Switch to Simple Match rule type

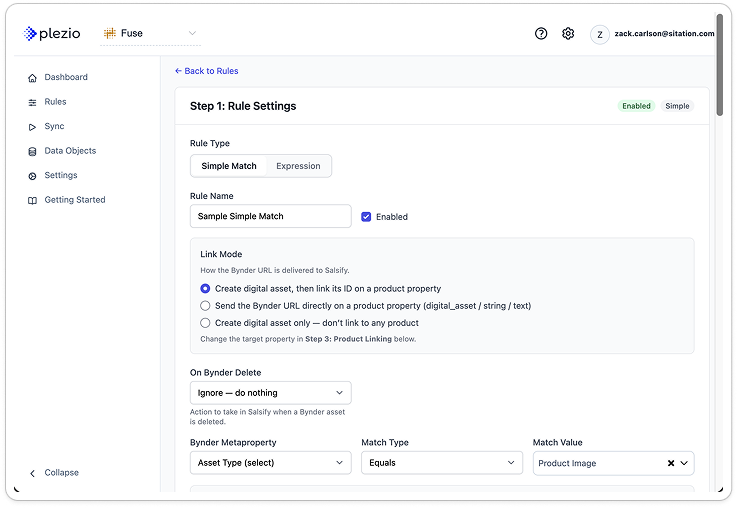pyautogui.click(x=229, y=166)
